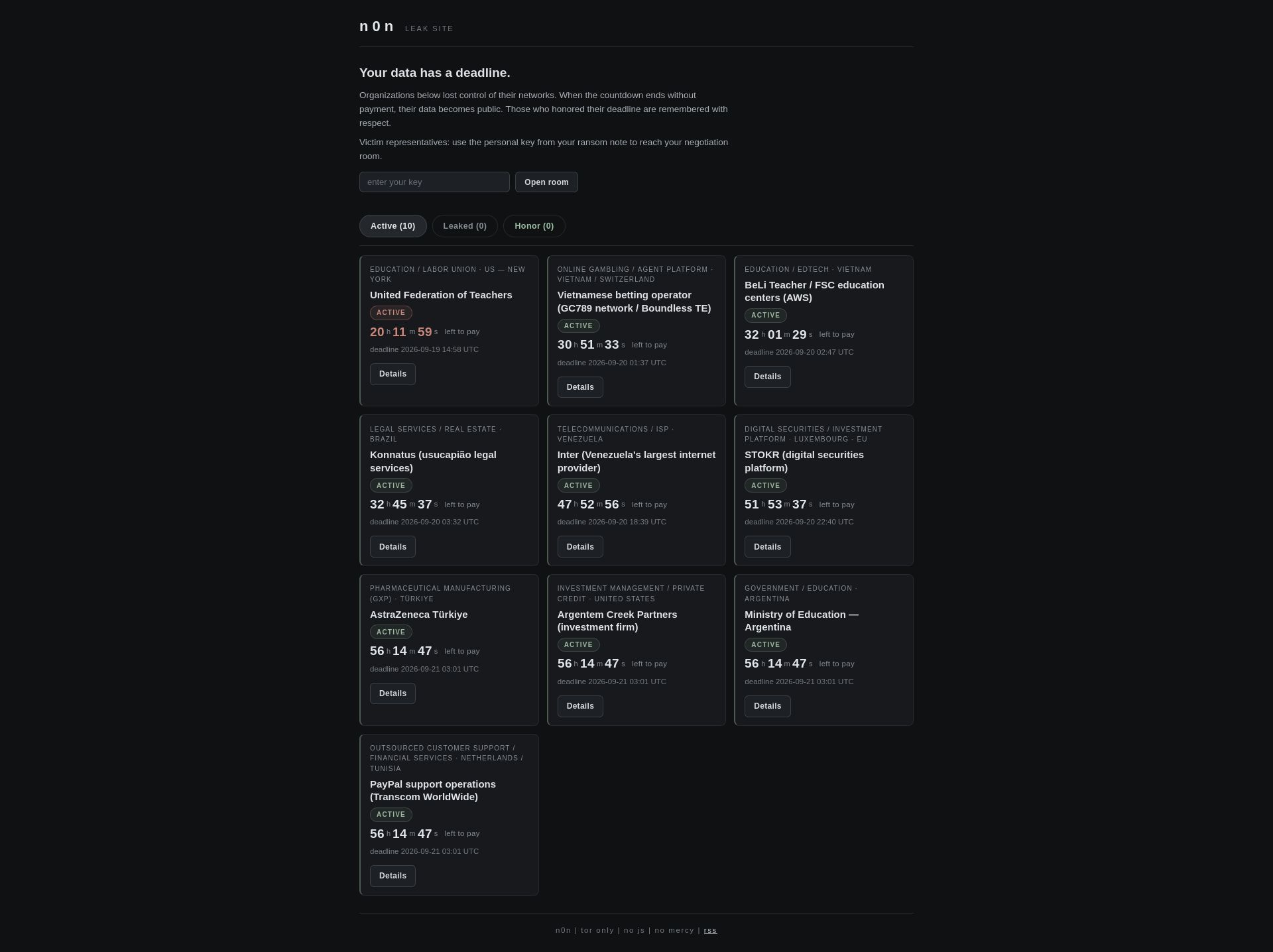Select the Active (10) tab
Screen dimensions: 1273x952
pos(393,226)
